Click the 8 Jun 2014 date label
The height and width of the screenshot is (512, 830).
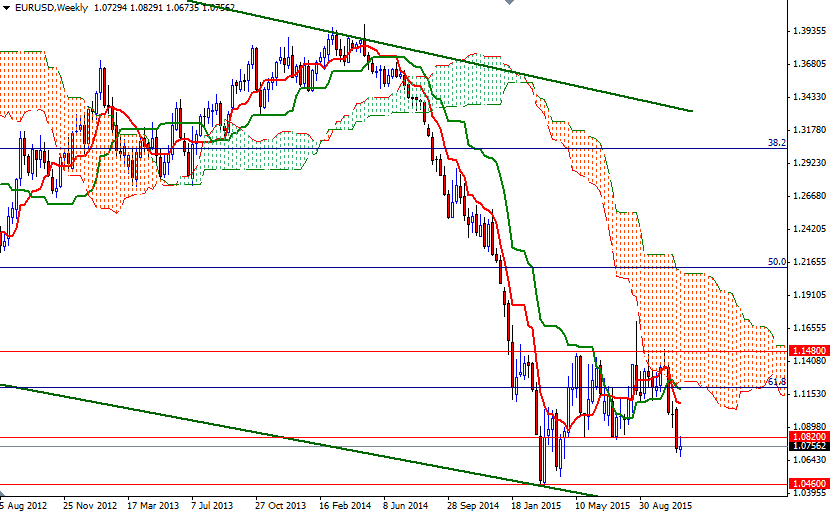pos(405,505)
